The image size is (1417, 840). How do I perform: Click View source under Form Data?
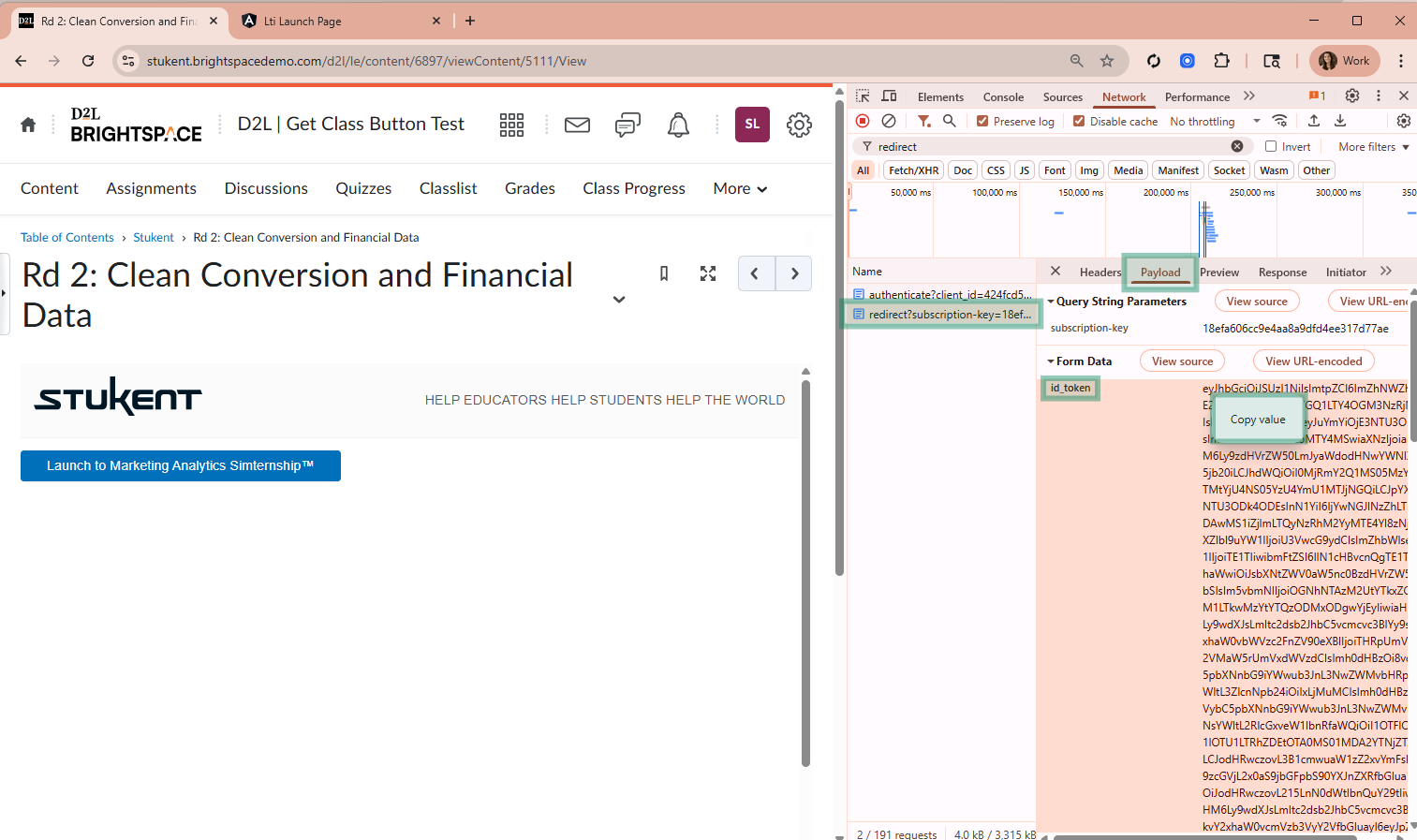pos(1182,361)
